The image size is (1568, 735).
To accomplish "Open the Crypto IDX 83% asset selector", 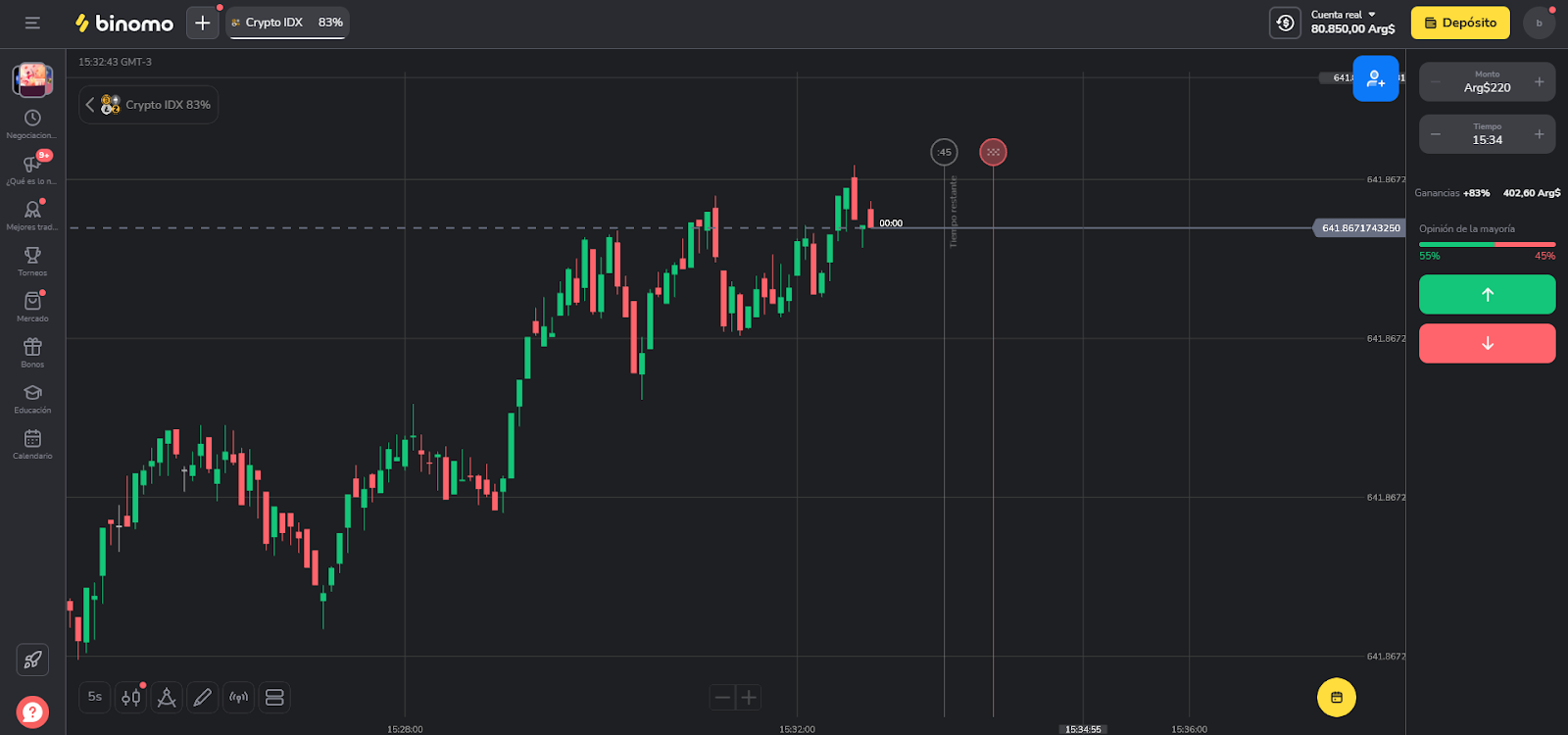I will 149,105.
